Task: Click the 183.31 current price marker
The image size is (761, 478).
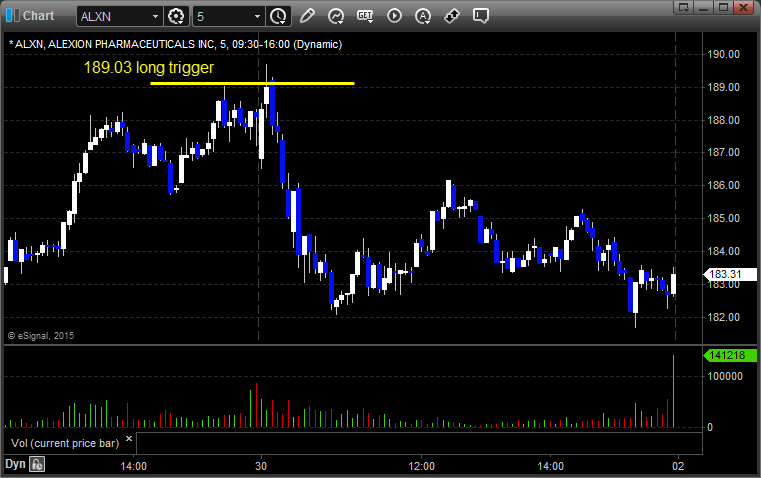Action: [730, 275]
